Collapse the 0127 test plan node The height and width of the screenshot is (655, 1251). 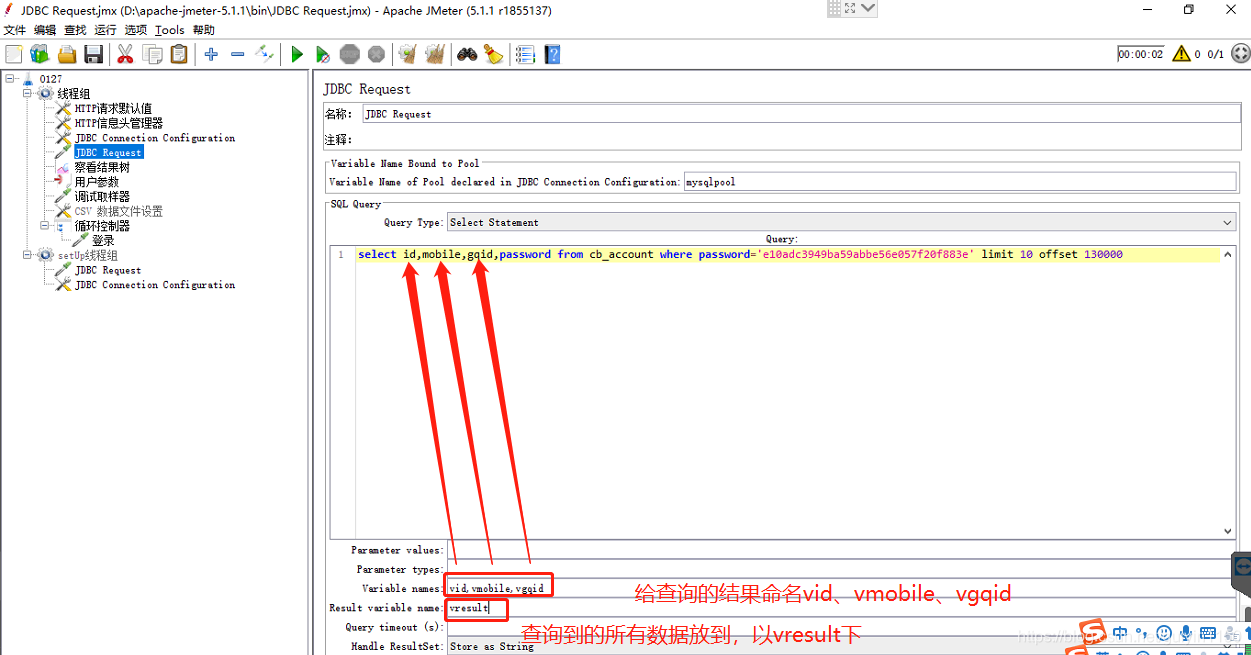point(10,79)
